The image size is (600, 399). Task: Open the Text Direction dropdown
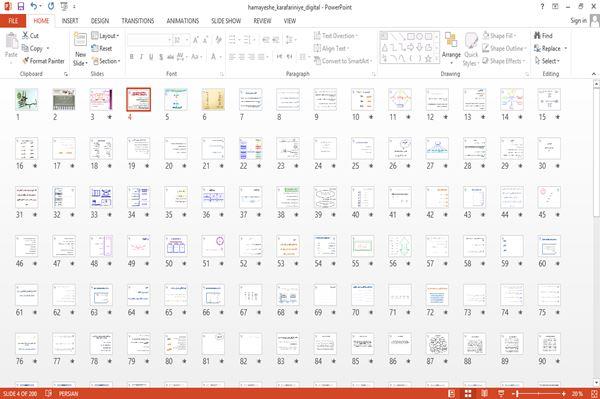336,36
